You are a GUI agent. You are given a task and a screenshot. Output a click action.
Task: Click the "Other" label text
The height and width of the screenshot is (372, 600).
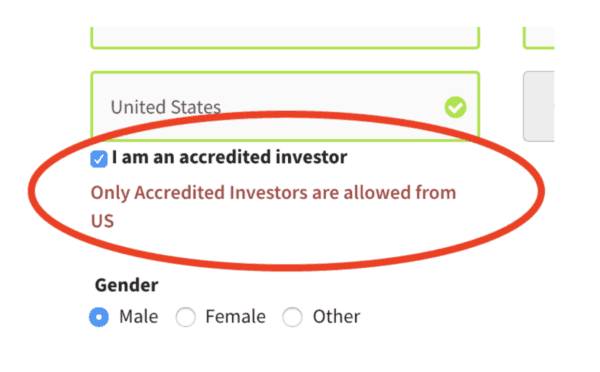(x=336, y=317)
